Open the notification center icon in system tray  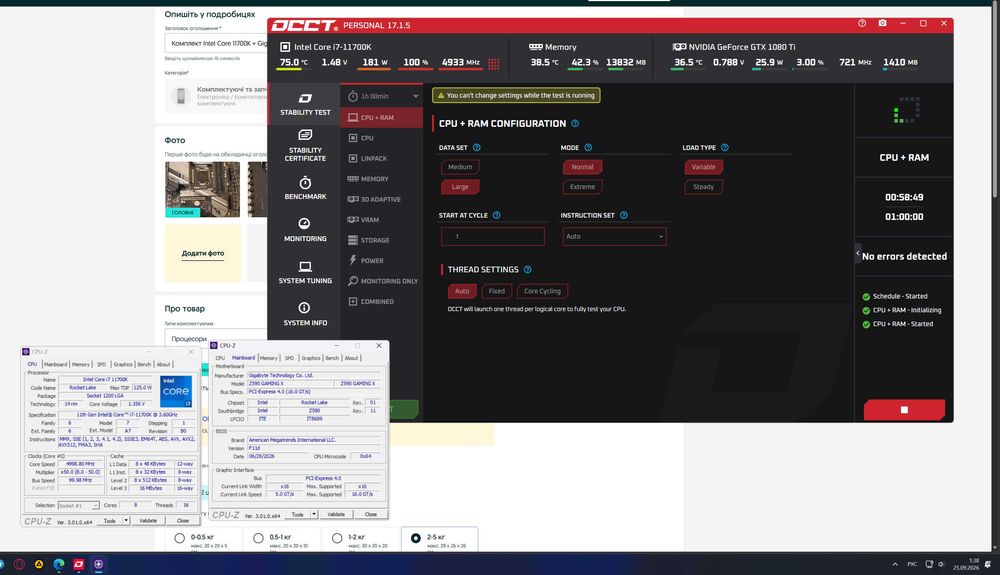click(988, 564)
